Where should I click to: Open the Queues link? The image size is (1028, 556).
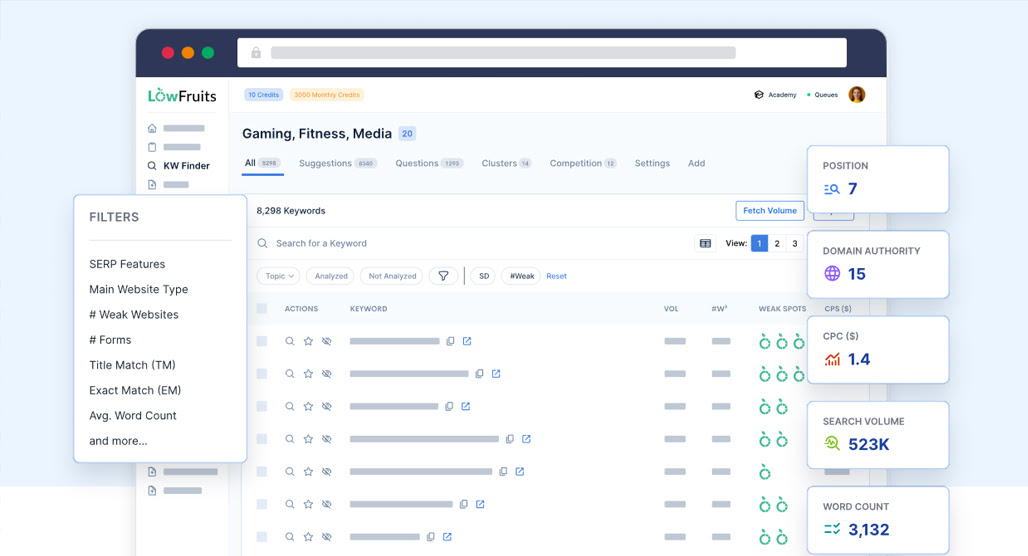coord(823,94)
